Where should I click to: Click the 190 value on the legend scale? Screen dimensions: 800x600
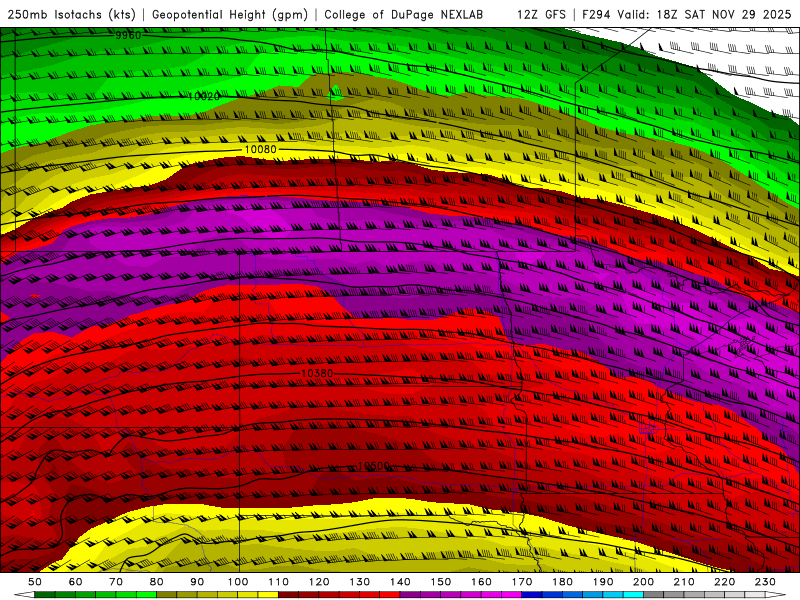(603, 582)
